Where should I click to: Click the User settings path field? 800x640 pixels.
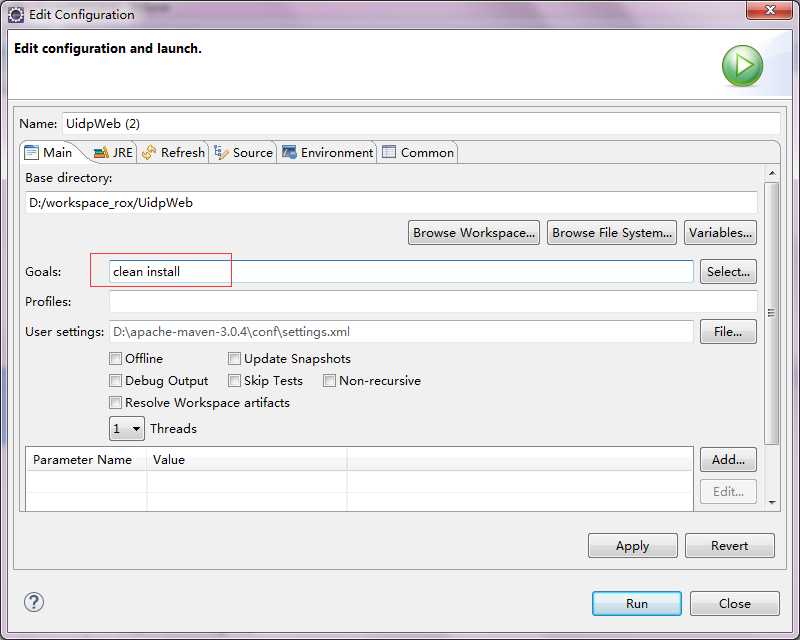(401, 332)
